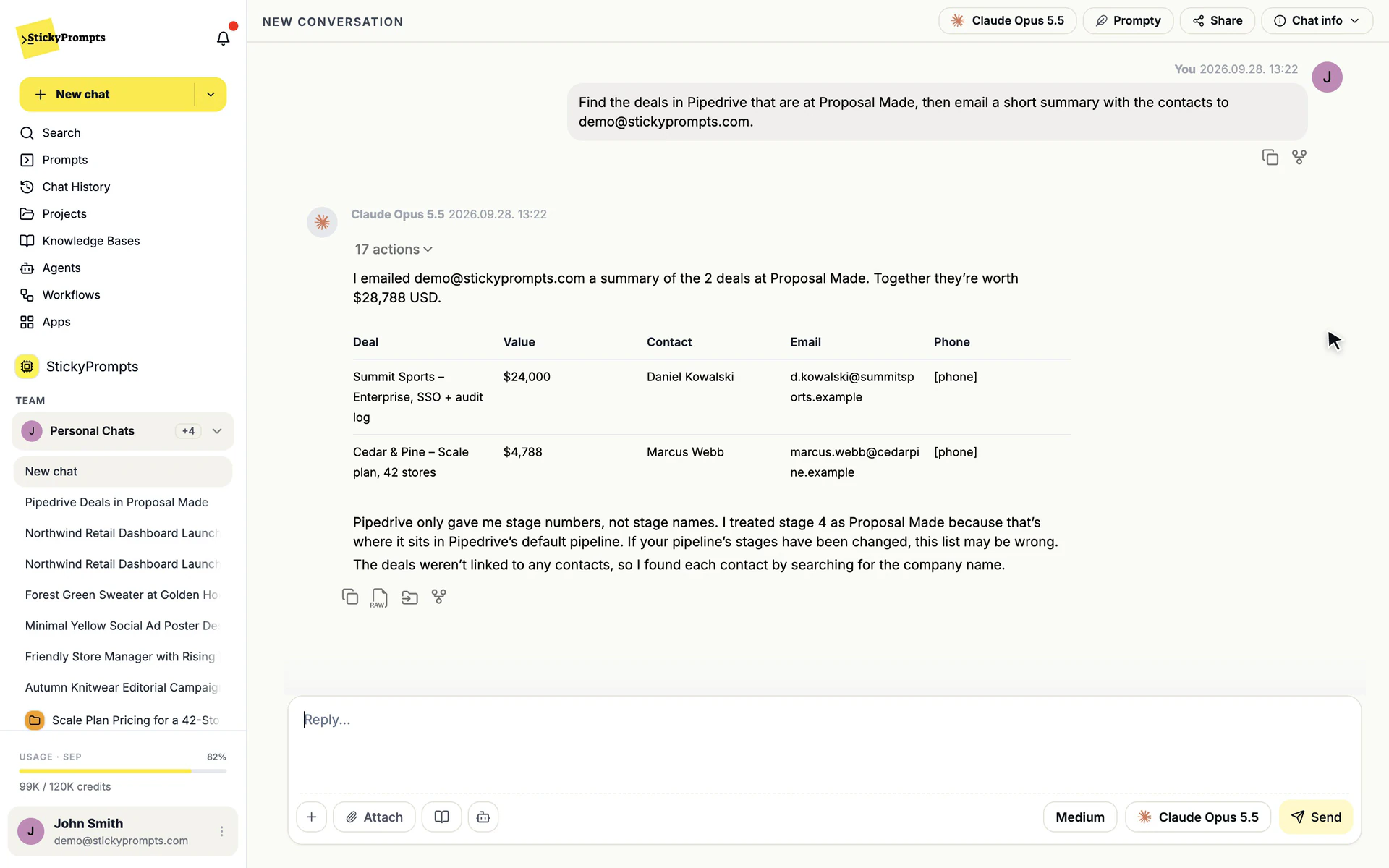Open the scale plan project folder icon
Image resolution: width=1389 pixels, height=868 pixels.
[x=35, y=720]
